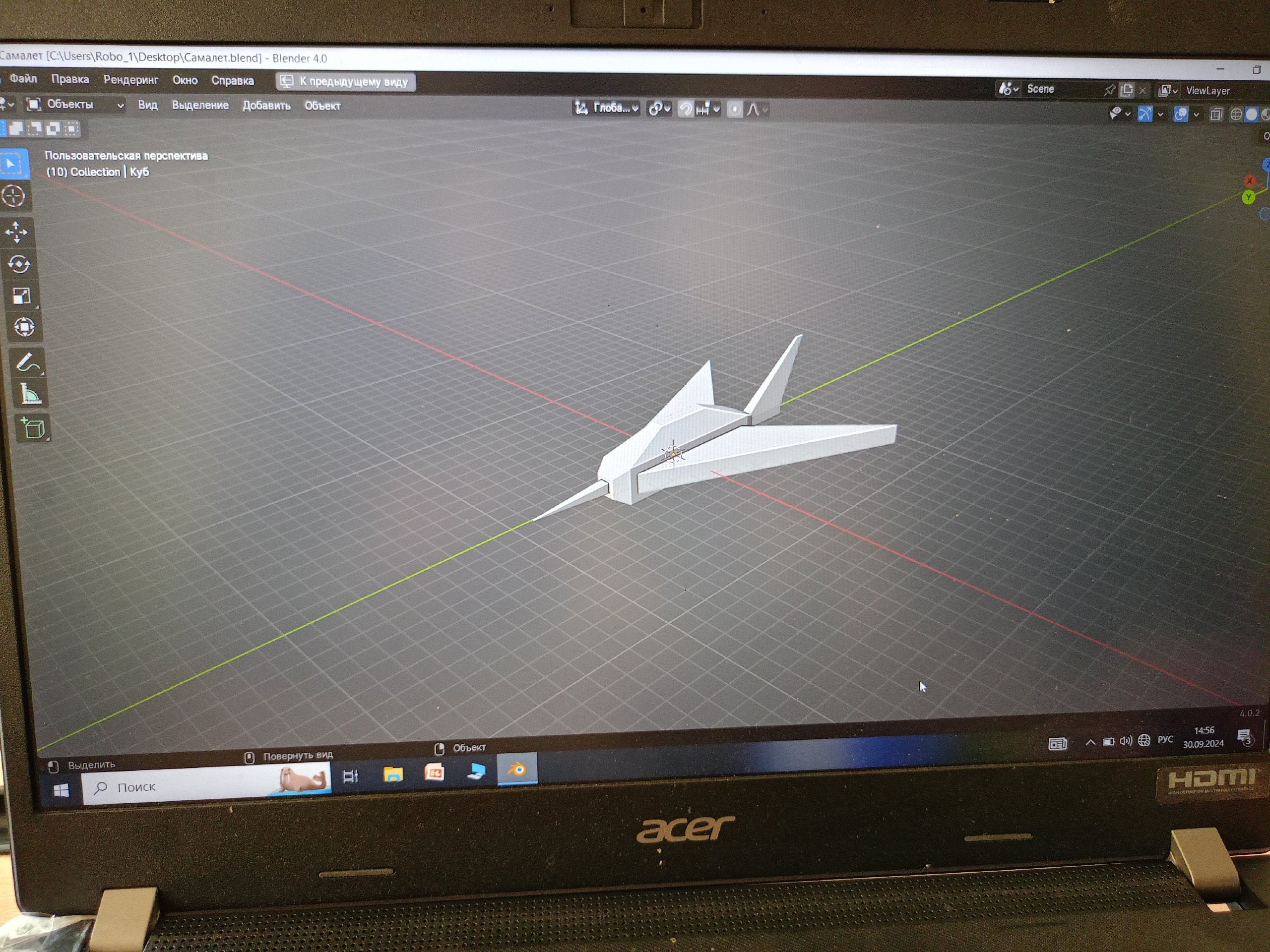Open the Справка menu
The image size is (1270, 952).
point(233,80)
